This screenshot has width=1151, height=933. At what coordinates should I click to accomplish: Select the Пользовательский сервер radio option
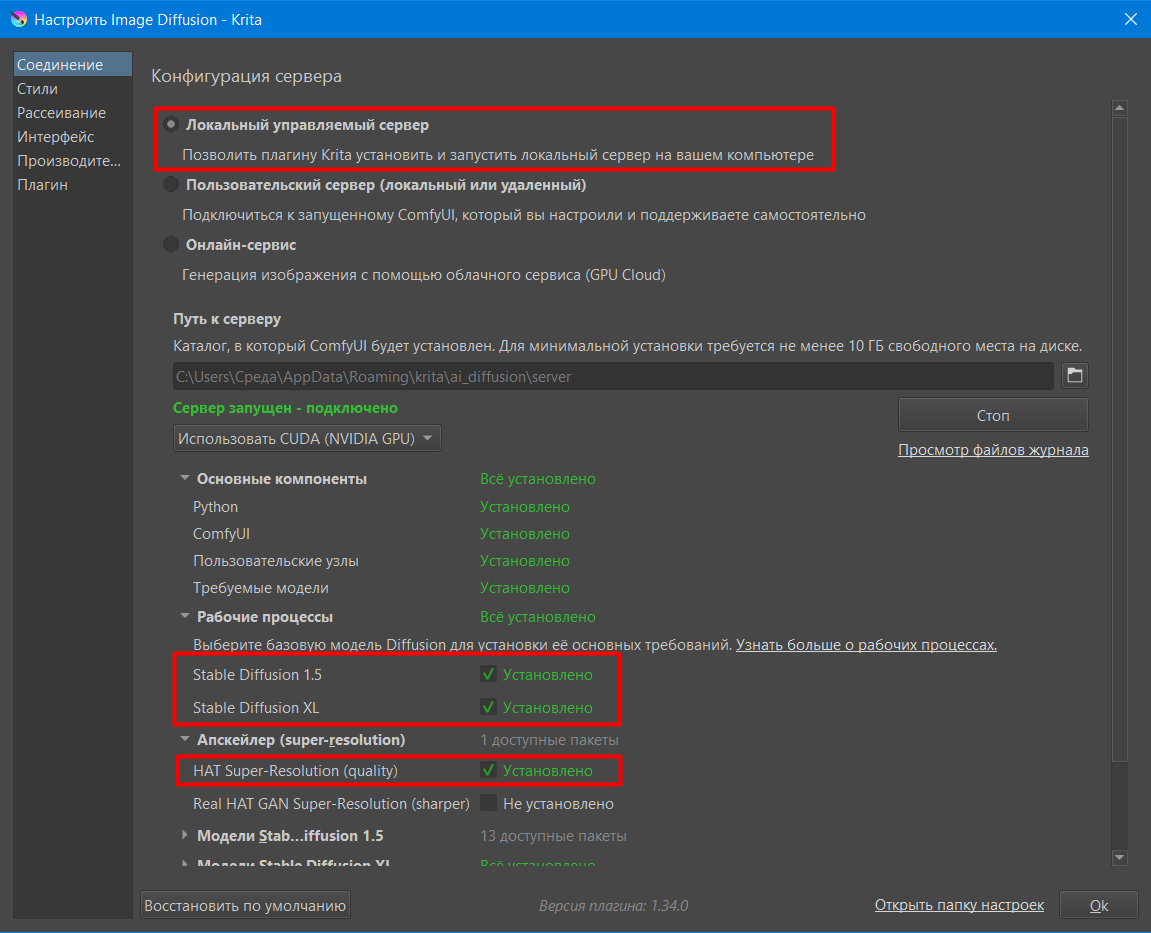171,185
